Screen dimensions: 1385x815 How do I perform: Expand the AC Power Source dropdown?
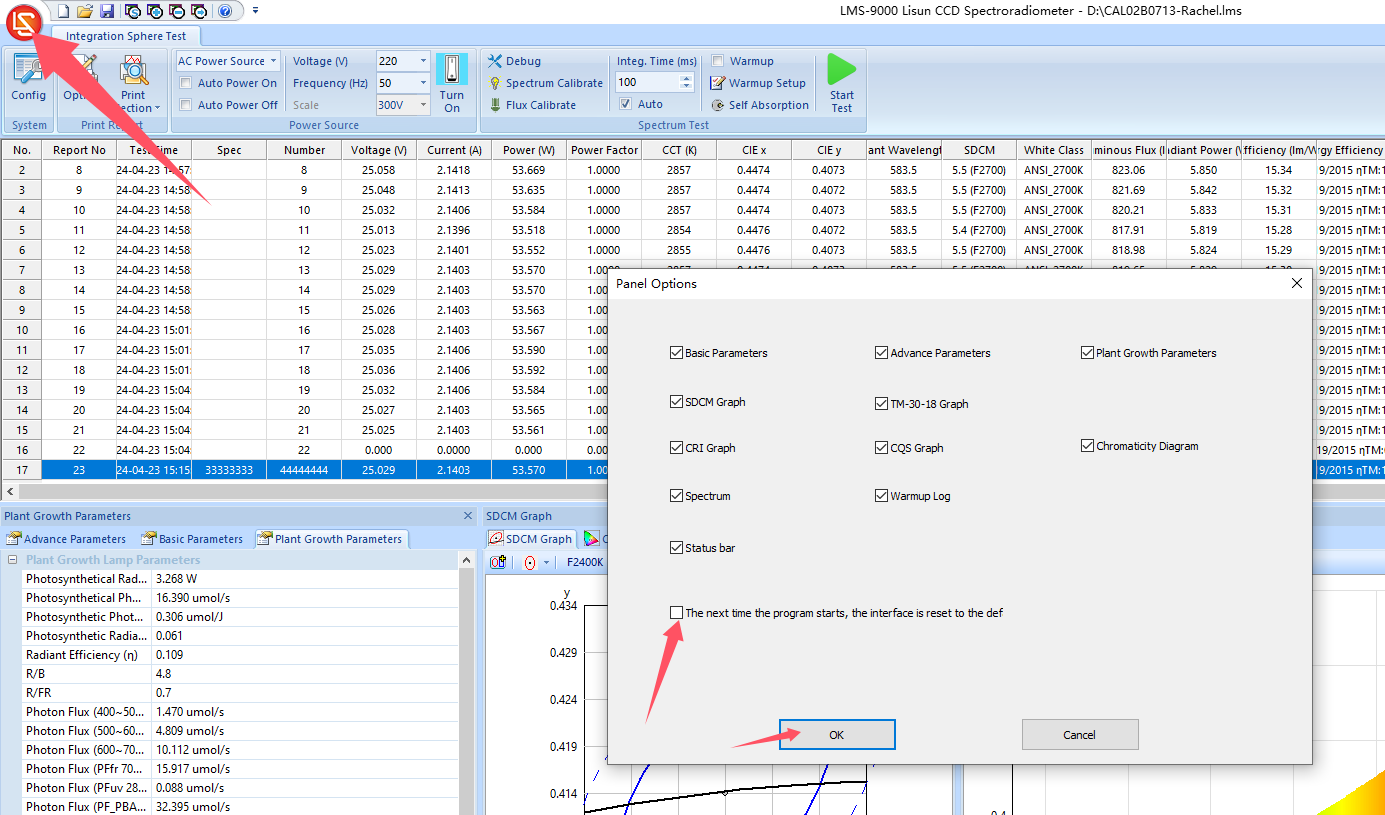click(273, 61)
